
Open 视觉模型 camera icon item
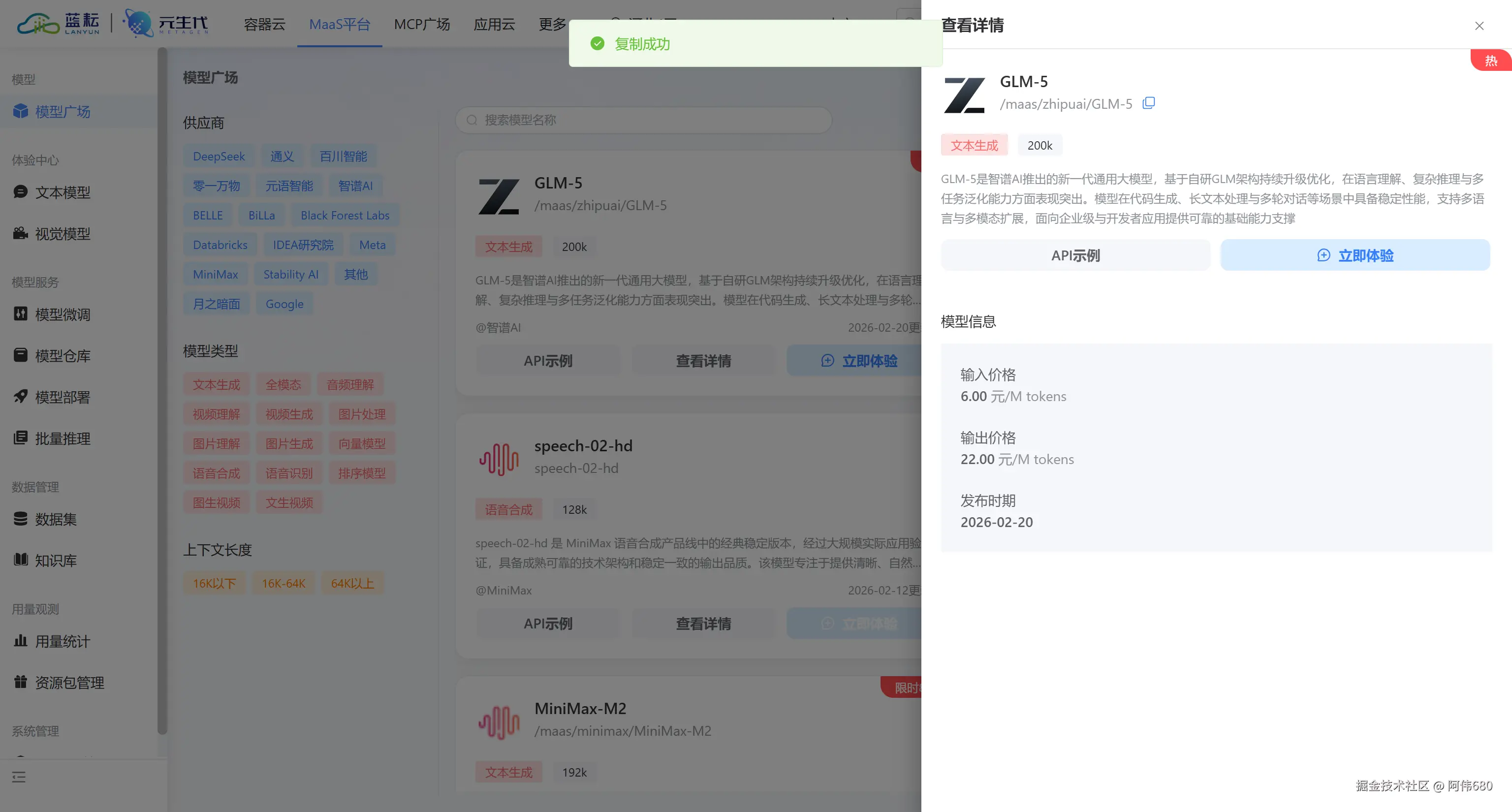click(x=21, y=233)
